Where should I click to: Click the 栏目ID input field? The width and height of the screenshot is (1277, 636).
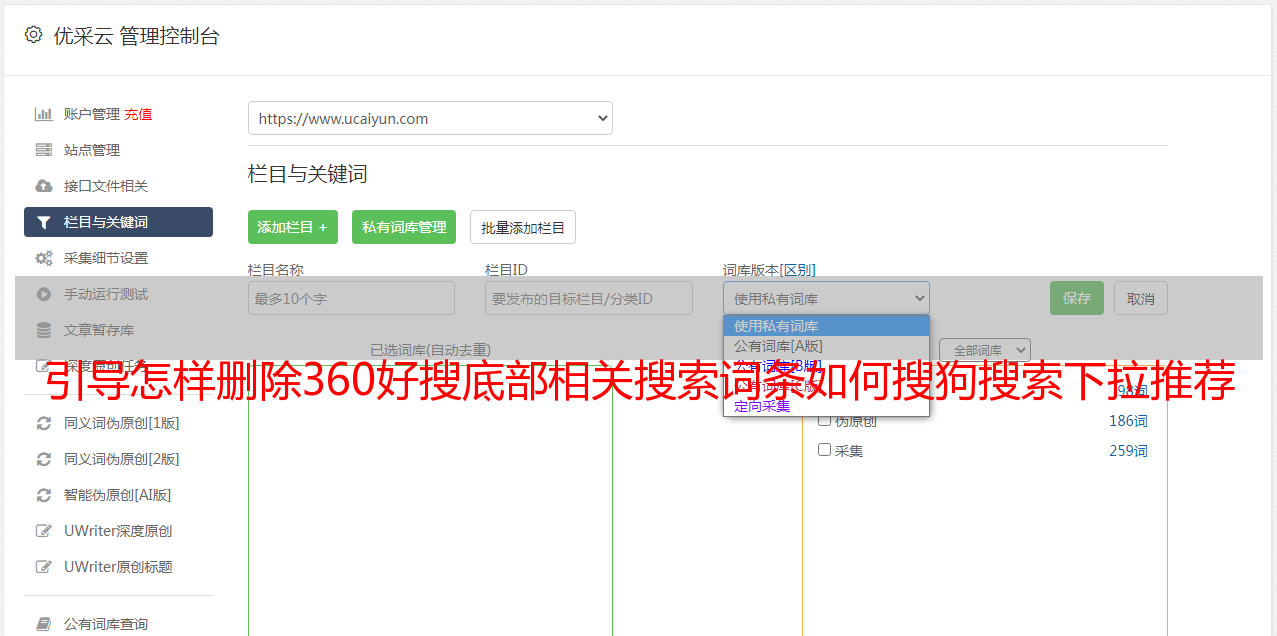click(x=589, y=298)
